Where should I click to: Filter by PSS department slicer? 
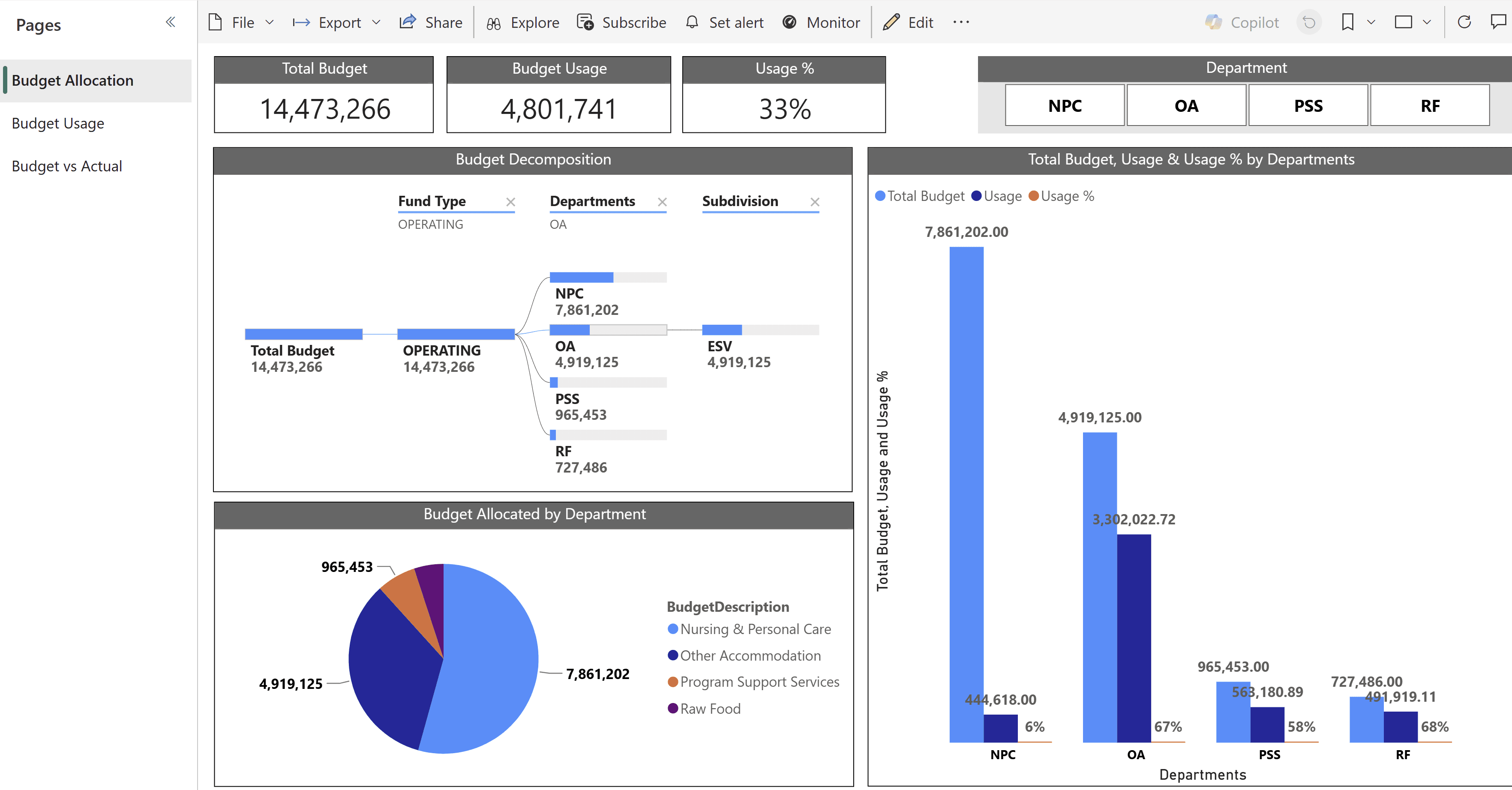(x=1308, y=106)
